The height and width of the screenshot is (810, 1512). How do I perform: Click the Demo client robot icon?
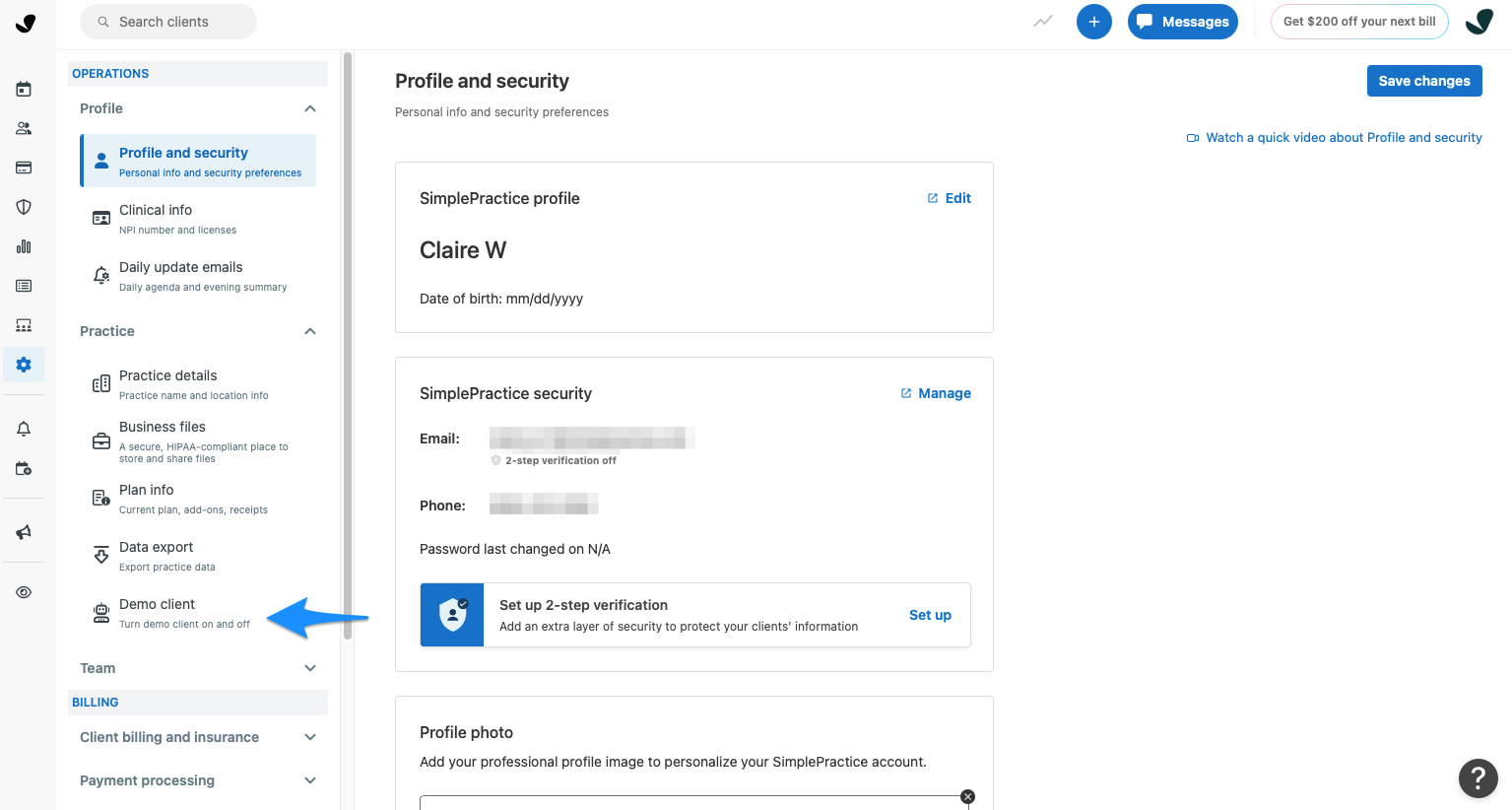100,613
